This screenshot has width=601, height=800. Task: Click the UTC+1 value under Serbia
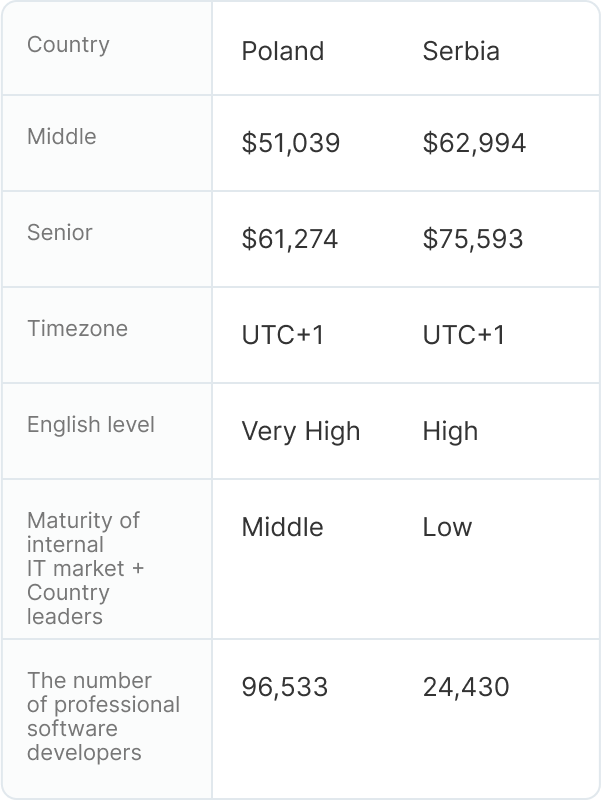pyautogui.click(x=464, y=335)
